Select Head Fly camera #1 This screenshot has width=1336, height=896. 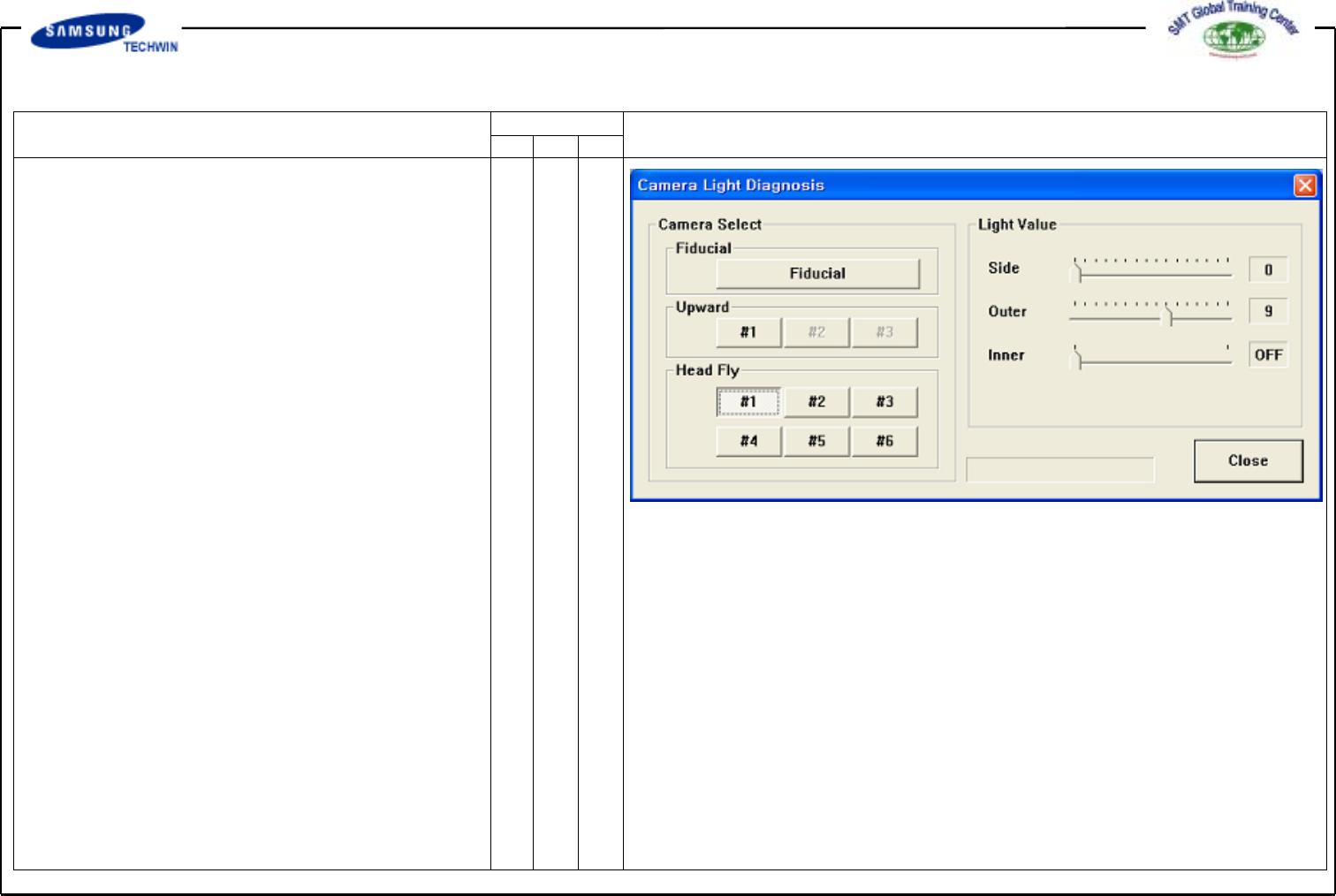[x=748, y=402]
